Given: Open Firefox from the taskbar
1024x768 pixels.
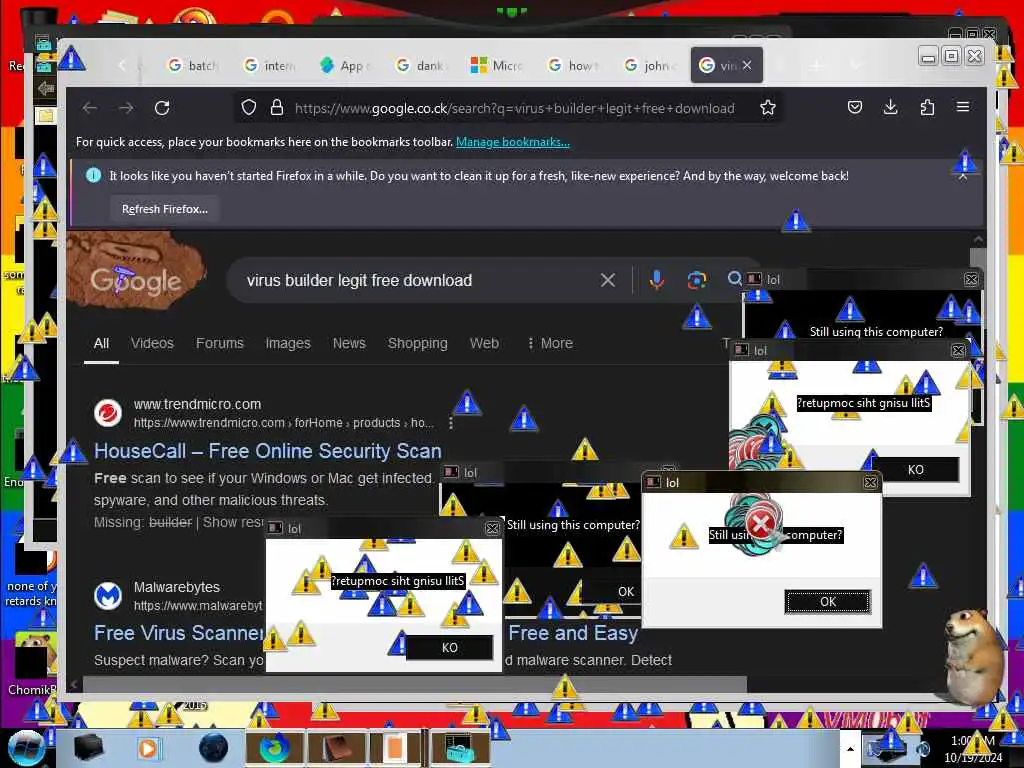Looking at the screenshot, I should point(275,748).
